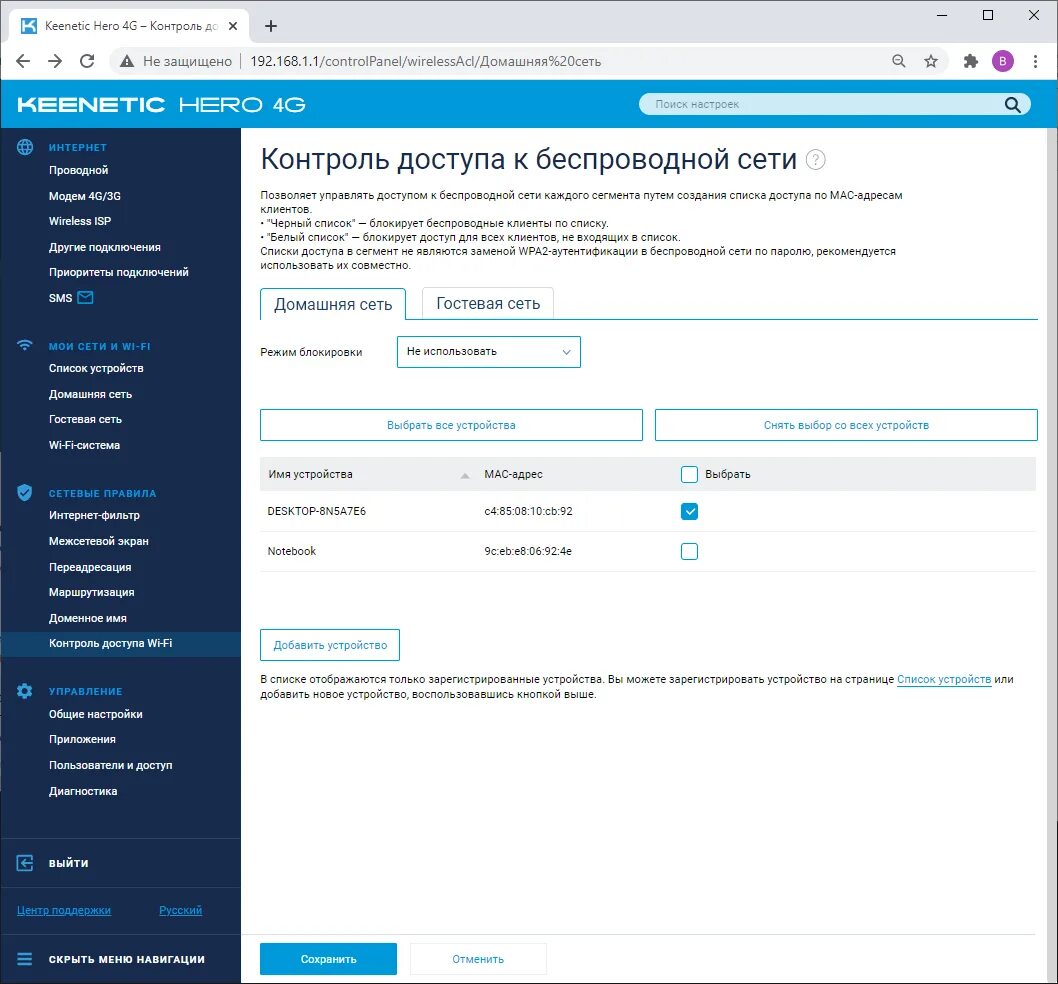Open Приоритеты подключений menu item
The width and height of the screenshot is (1058, 984).
(119, 272)
